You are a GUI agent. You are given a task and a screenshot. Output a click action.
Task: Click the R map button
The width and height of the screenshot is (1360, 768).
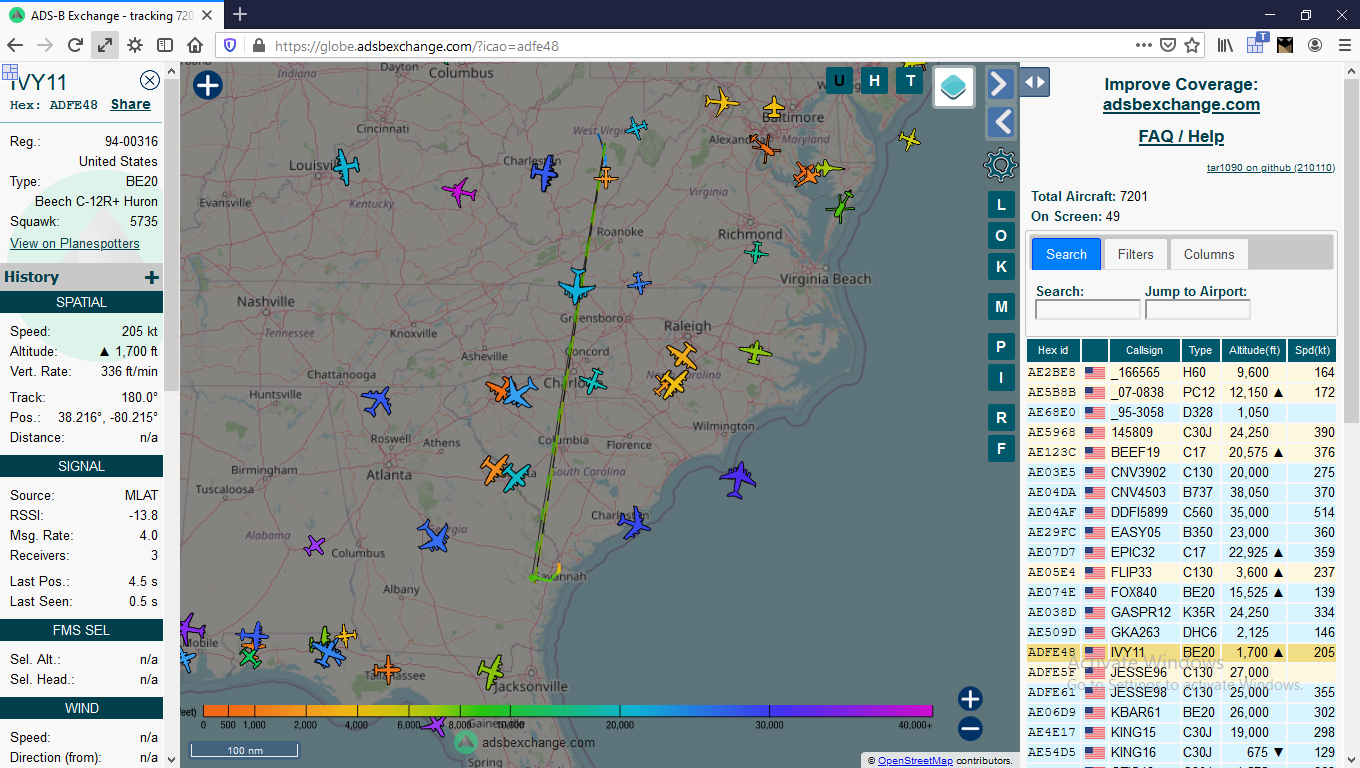click(x=1001, y=417)
